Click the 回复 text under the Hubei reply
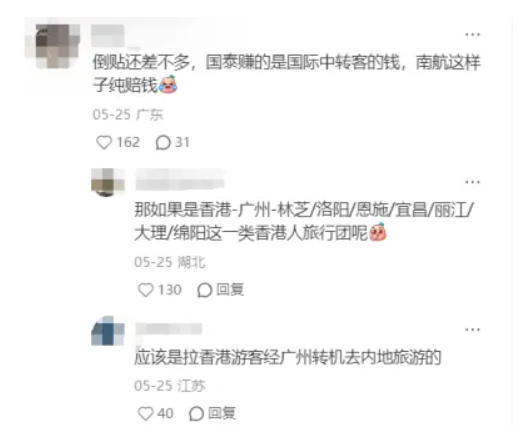 click(x=230, y=289)
